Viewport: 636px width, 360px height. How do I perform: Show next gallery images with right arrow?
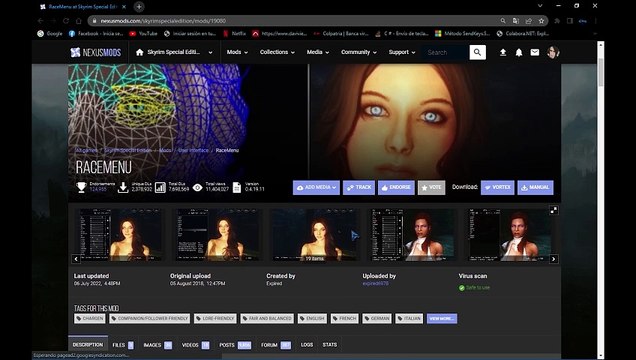pos(554,259)
